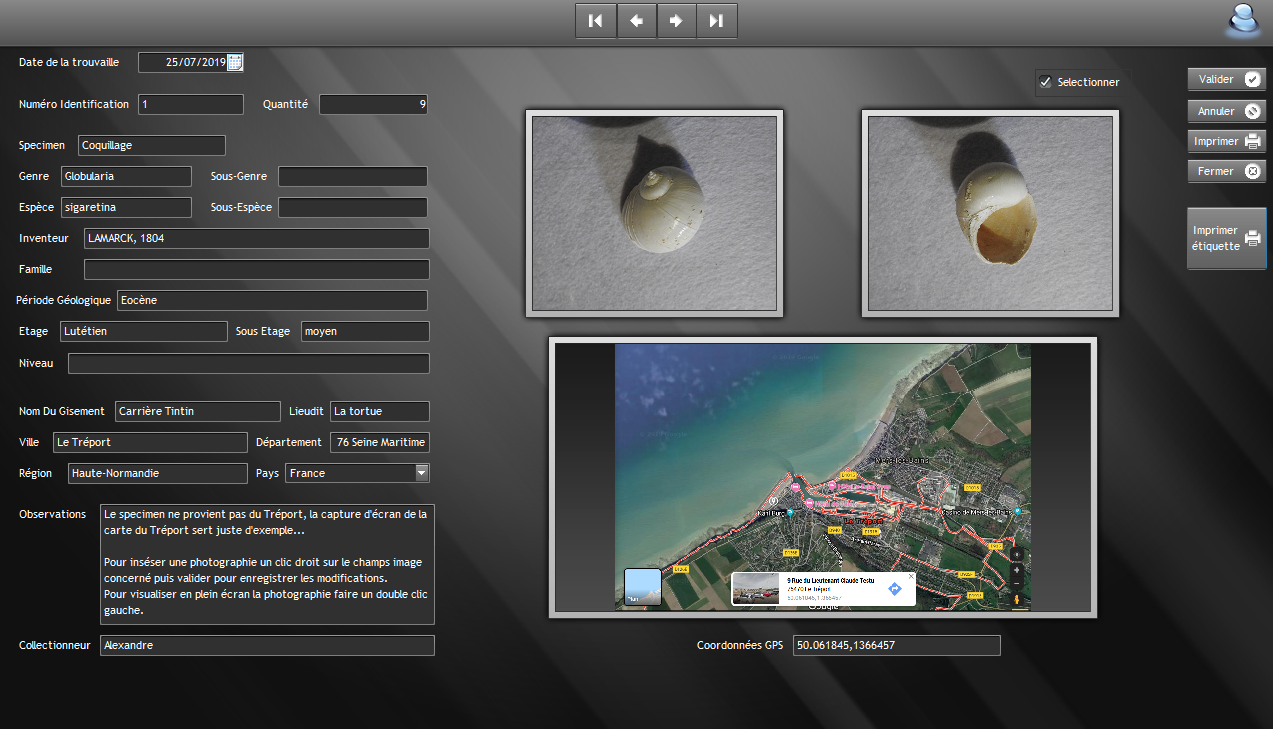Viewport: 1273px width, 729px height.
Task: Open the left shell photo thumbnail
Action: click(x=654, y=213)
